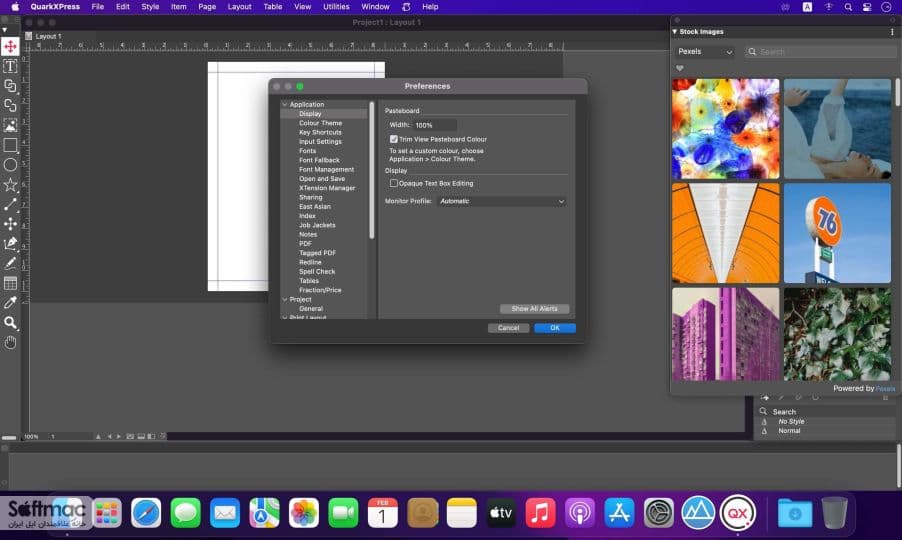Click the green ivy leaves thumbnail
This screenshot has width=902, height=540.
click(837, 334)
